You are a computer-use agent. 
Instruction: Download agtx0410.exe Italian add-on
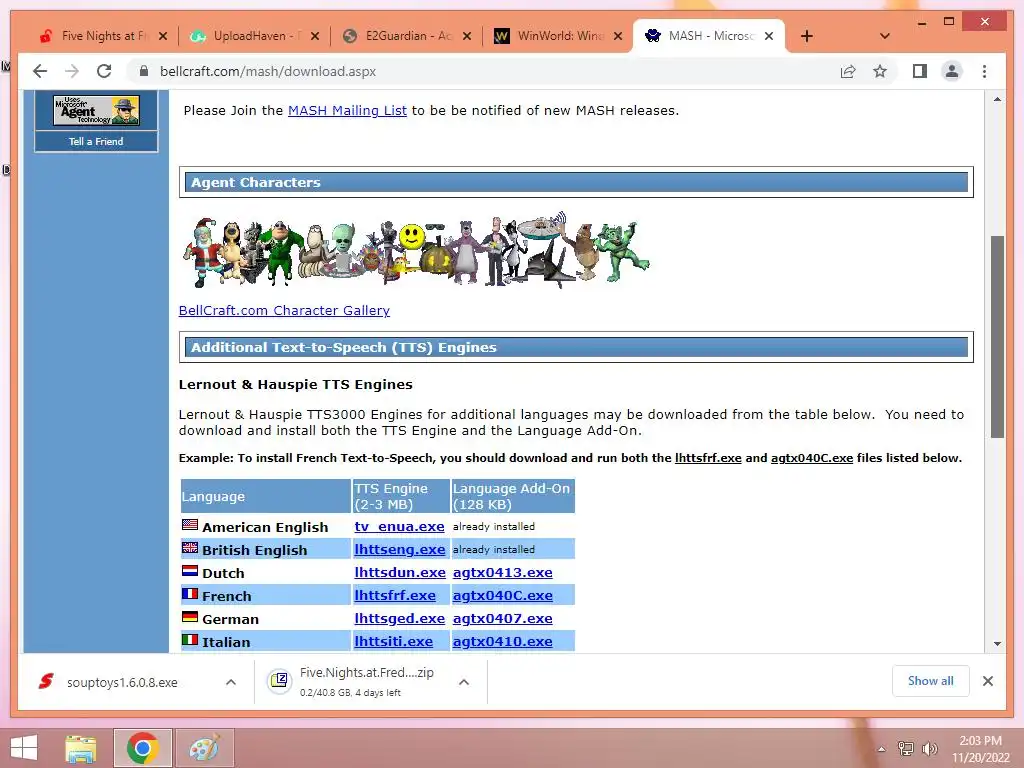(x=502, y=641)
